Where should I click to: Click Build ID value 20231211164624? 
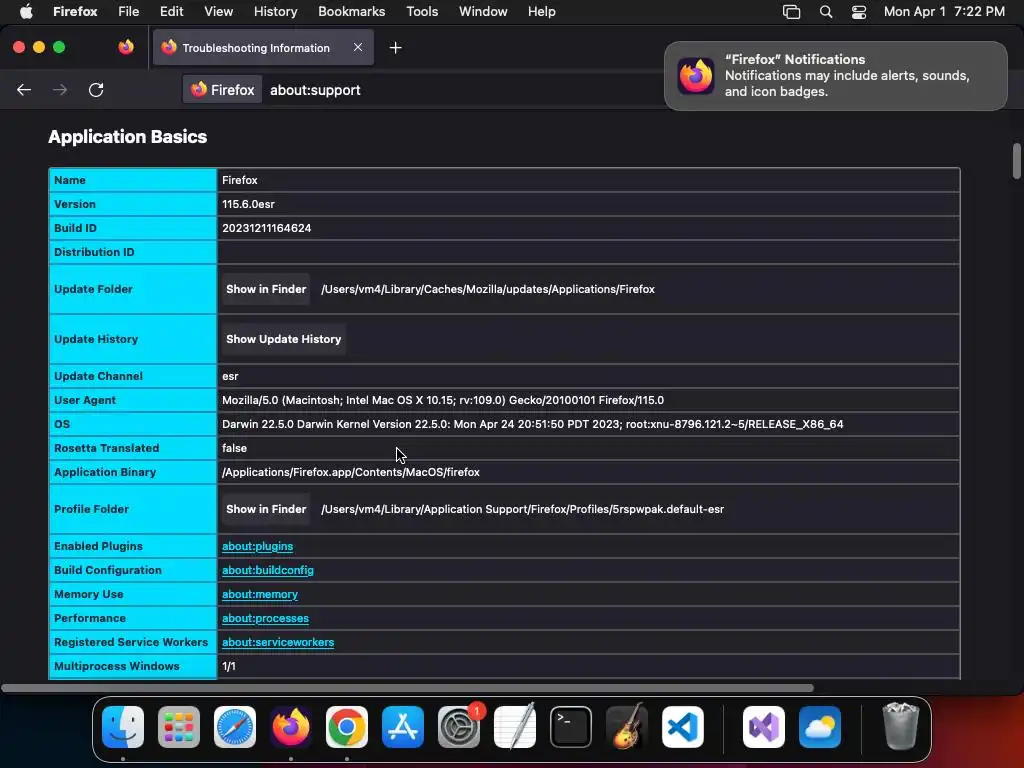(266, 228)
